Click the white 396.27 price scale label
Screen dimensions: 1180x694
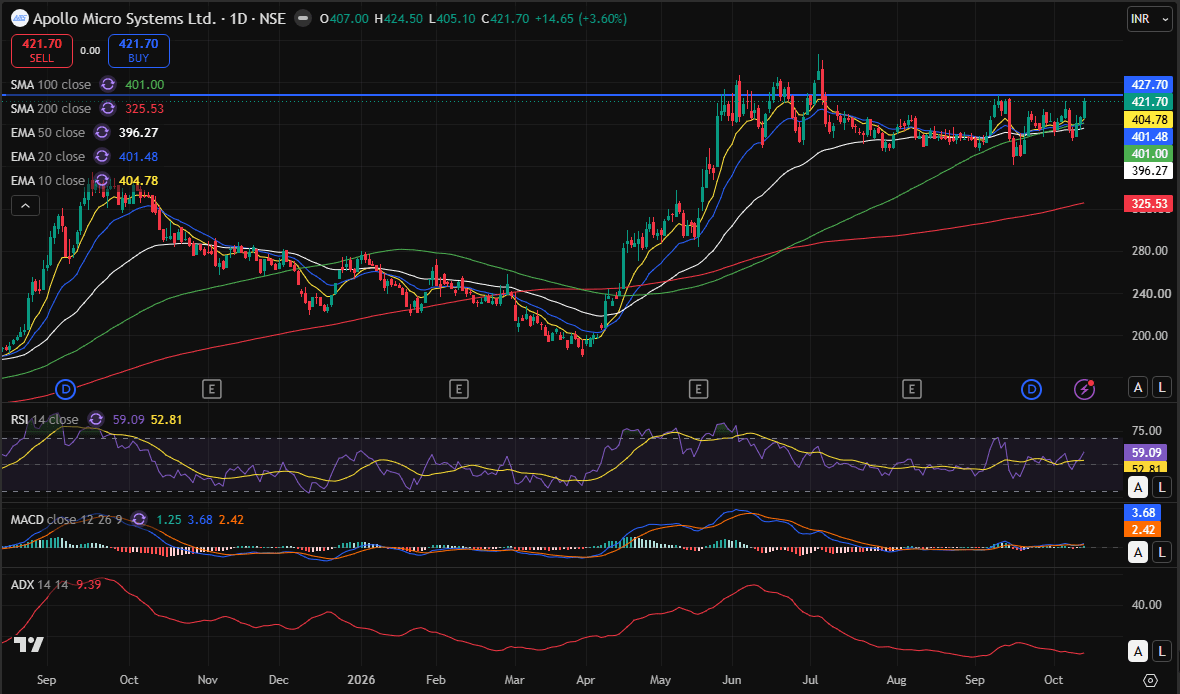(x=1148, y=170)
